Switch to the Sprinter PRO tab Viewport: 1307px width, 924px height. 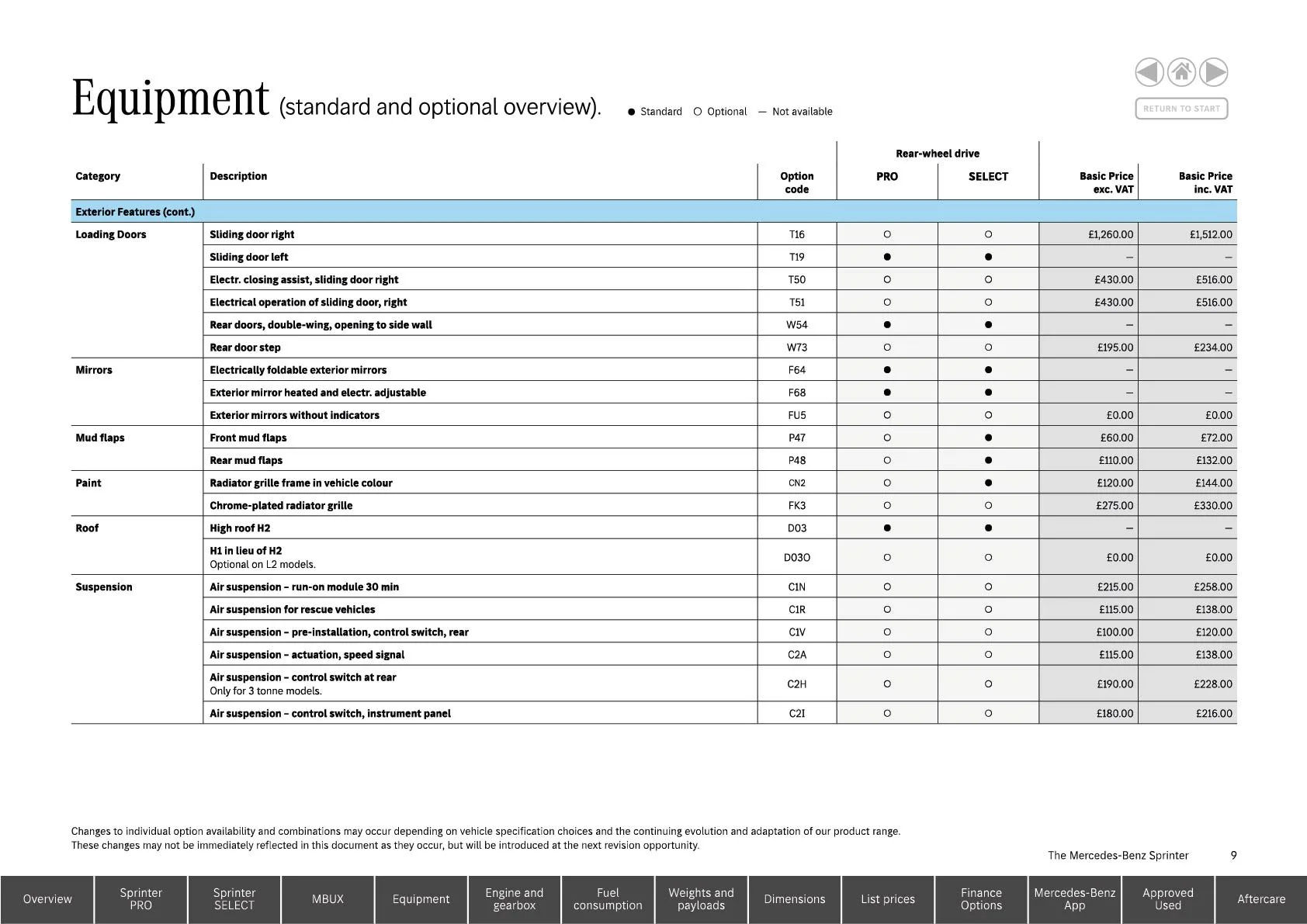tap(140, 899)
